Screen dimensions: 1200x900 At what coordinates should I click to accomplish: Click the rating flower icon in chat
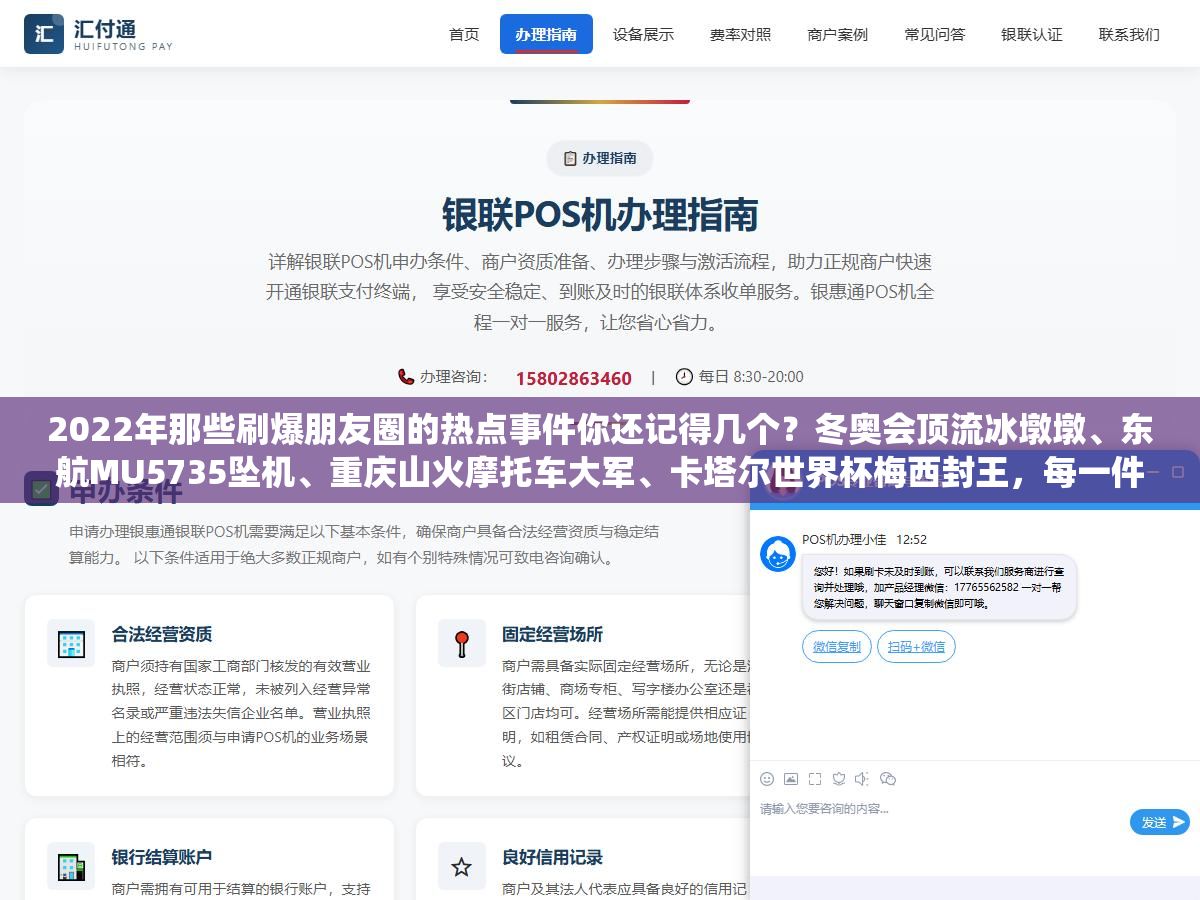(x=839, y=779)
